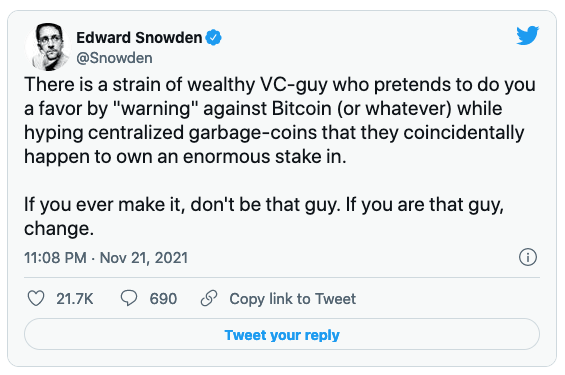The height and width of the screenshot is (375, 565).
Task: Click the chain link icon
Action: 209,298
